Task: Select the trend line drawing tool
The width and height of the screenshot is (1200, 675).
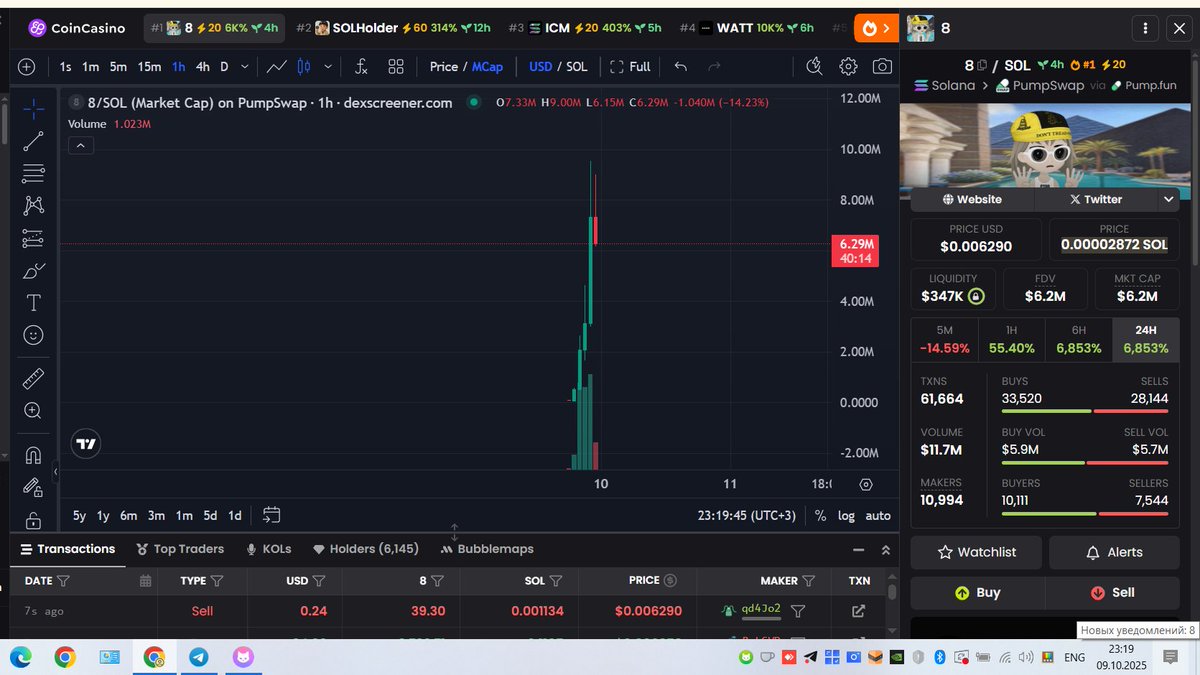Action: coord(33,141)
